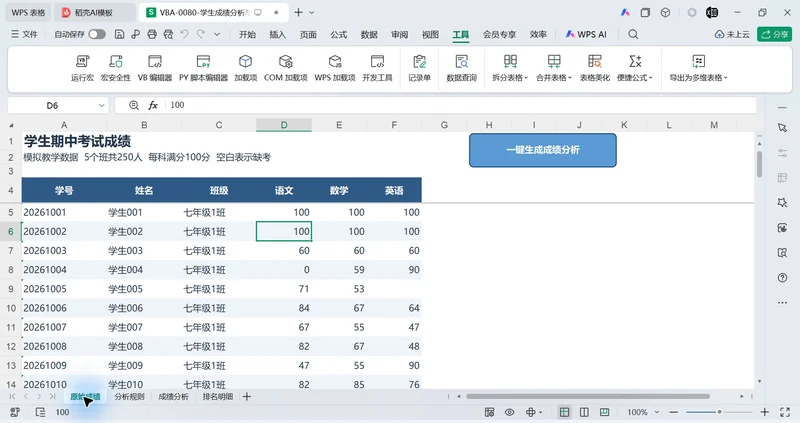Screen dimensions: 800x423
Task: Click the 一键生成成绩分析 button
Action: 543,150
